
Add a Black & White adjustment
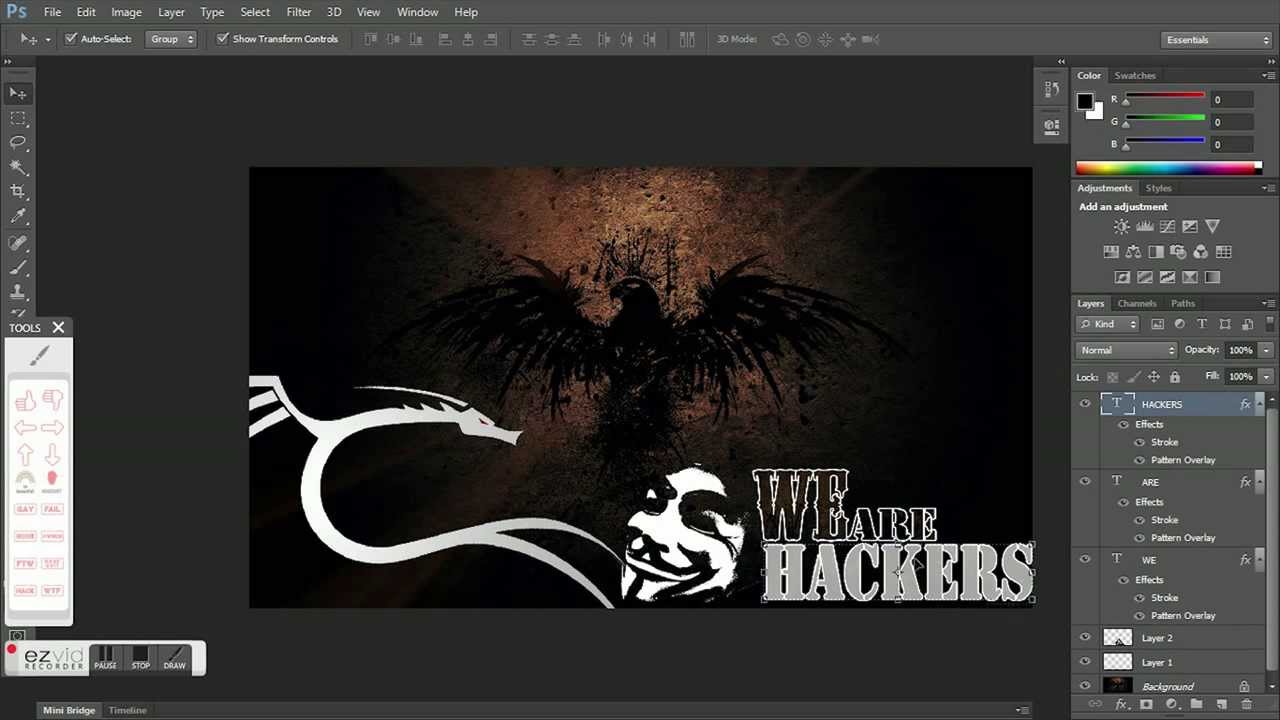click(x=1156, y=252)
